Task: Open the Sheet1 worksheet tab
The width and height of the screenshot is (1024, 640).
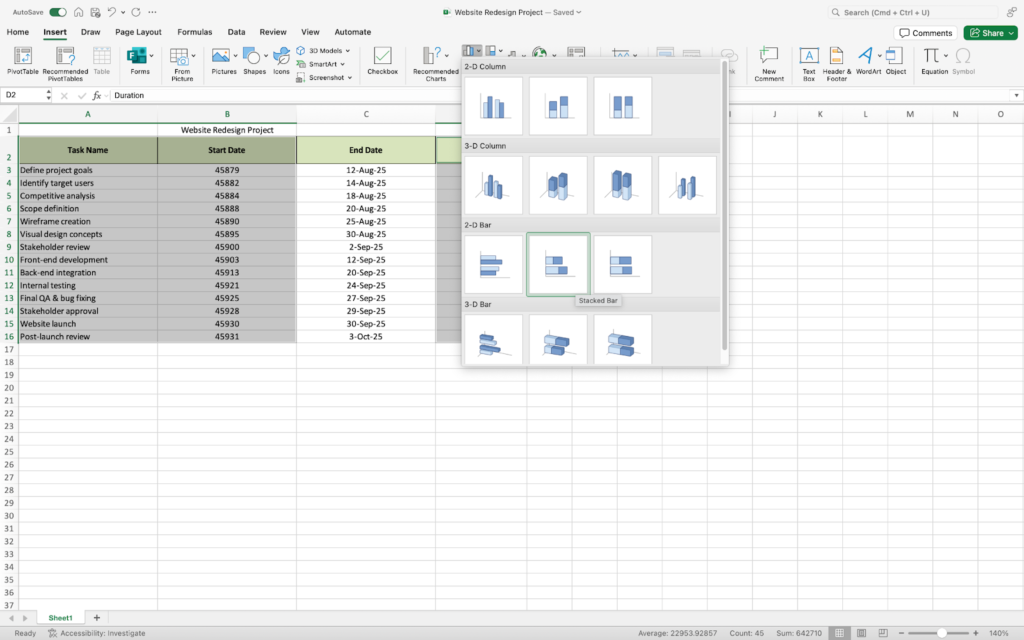Action: click(x=62, y=618)
